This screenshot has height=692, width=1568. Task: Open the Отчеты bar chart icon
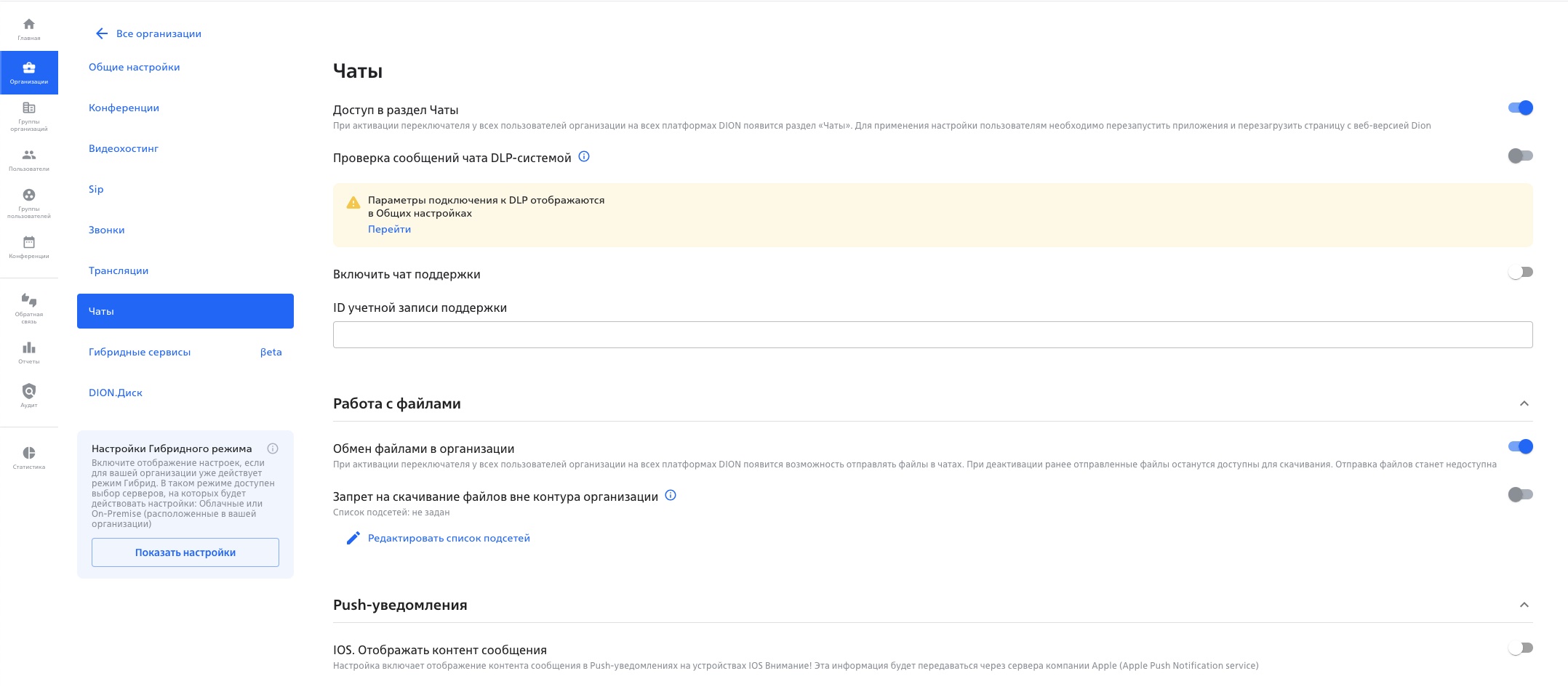click(x=29, y=347)
